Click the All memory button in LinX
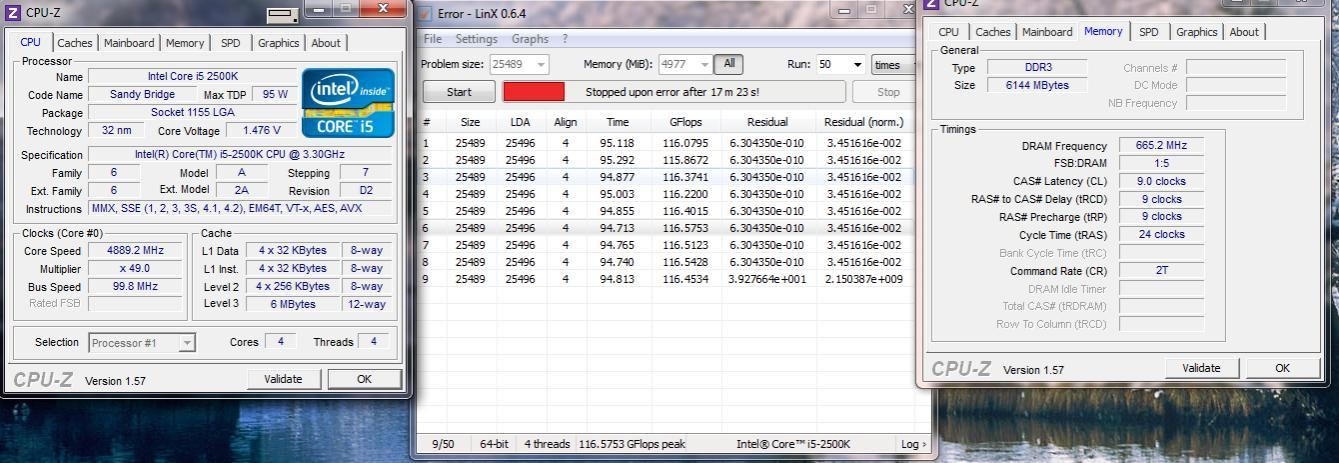 (x=729, y=64)
